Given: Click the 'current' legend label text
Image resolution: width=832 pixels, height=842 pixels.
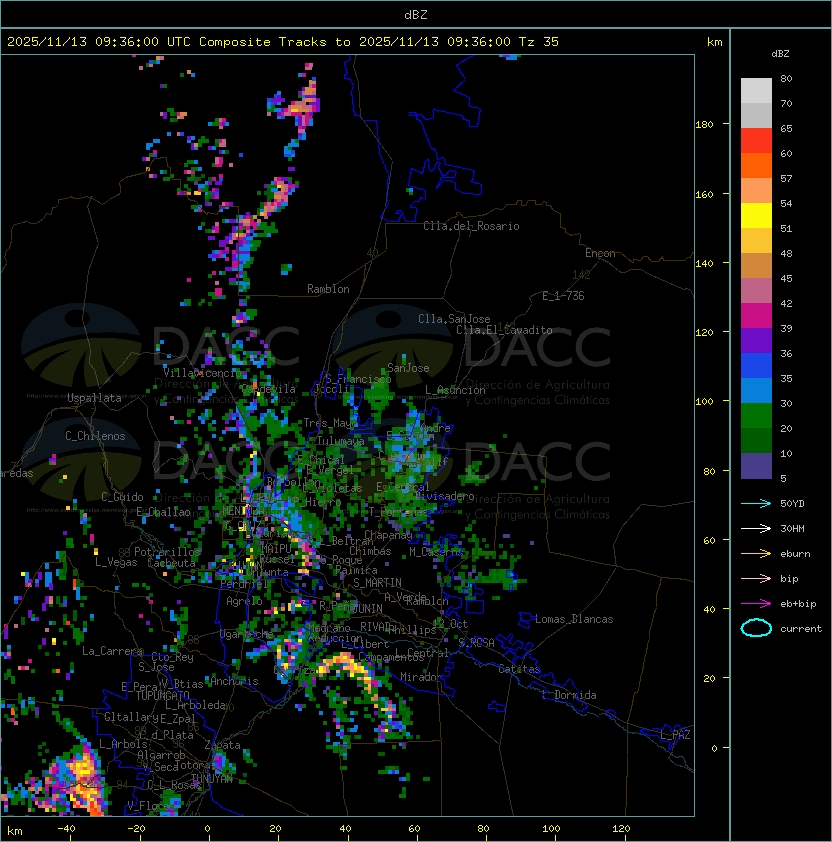Looking at the screenshot, I should [801, 628].
